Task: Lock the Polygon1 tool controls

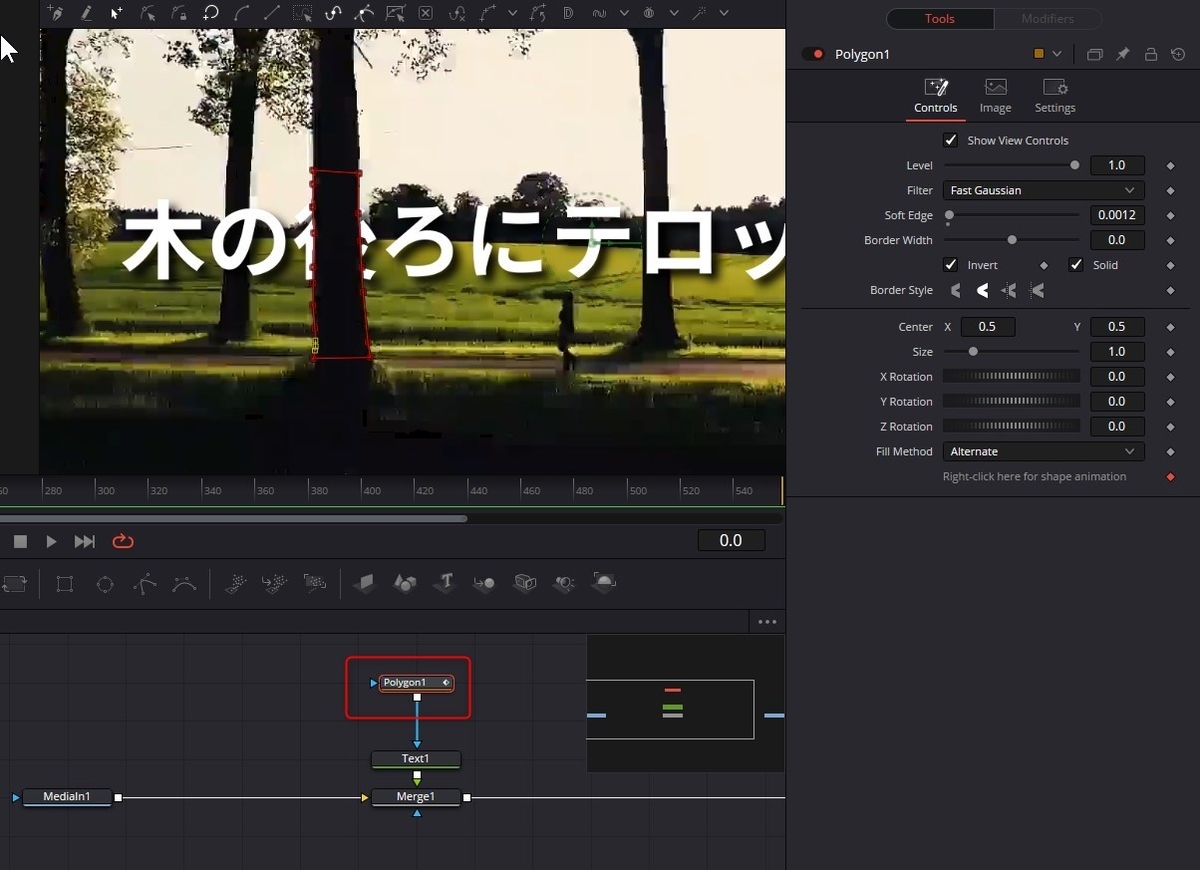Action: click(1151, 54)
